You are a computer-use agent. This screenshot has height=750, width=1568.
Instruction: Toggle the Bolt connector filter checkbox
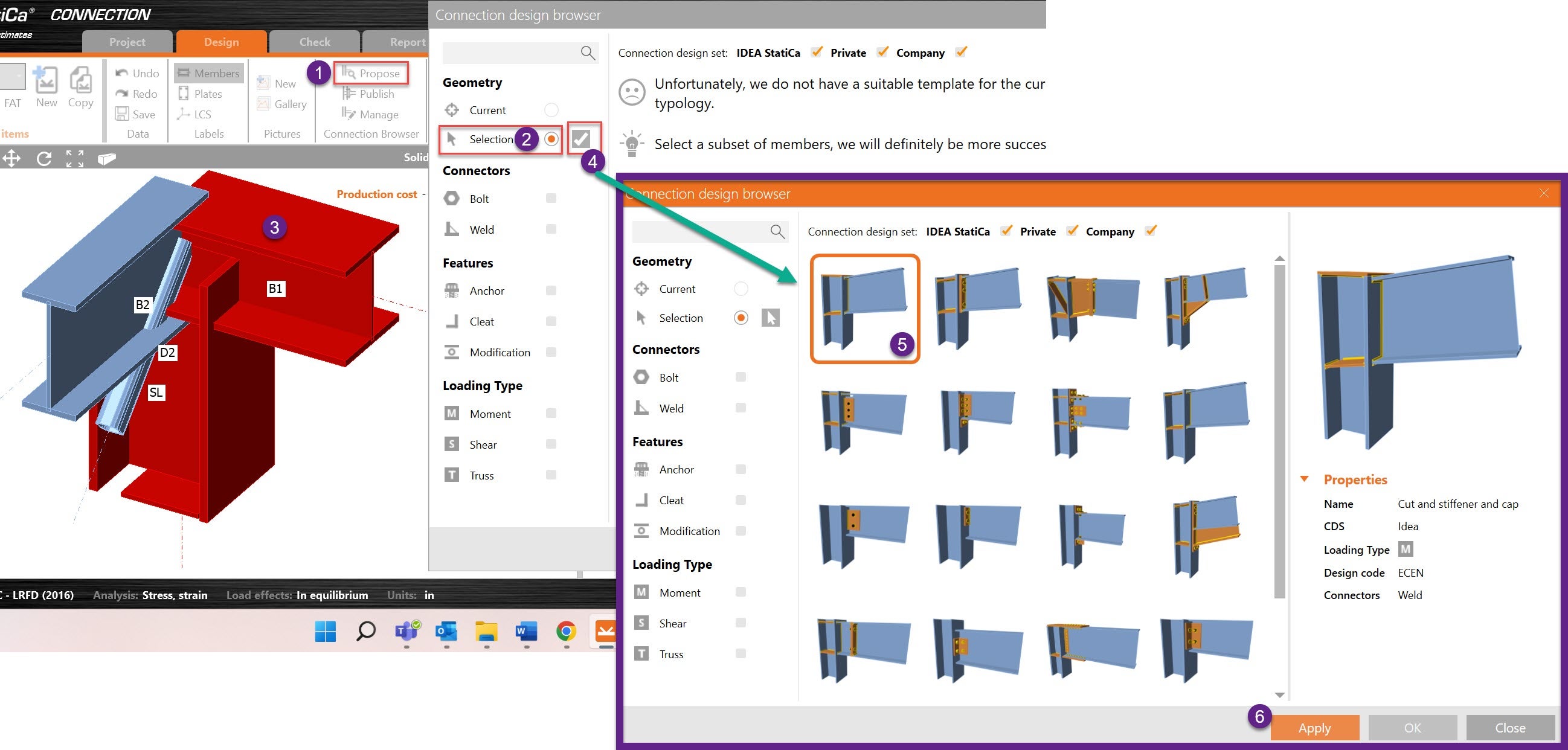point(741,377)
